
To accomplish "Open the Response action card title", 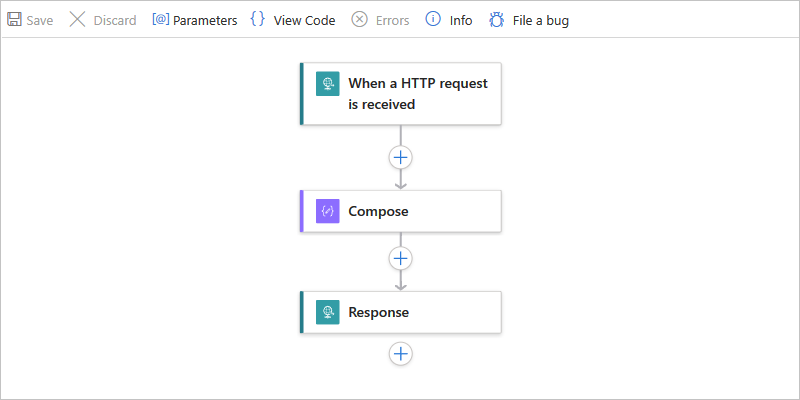I will coord(379,312).
